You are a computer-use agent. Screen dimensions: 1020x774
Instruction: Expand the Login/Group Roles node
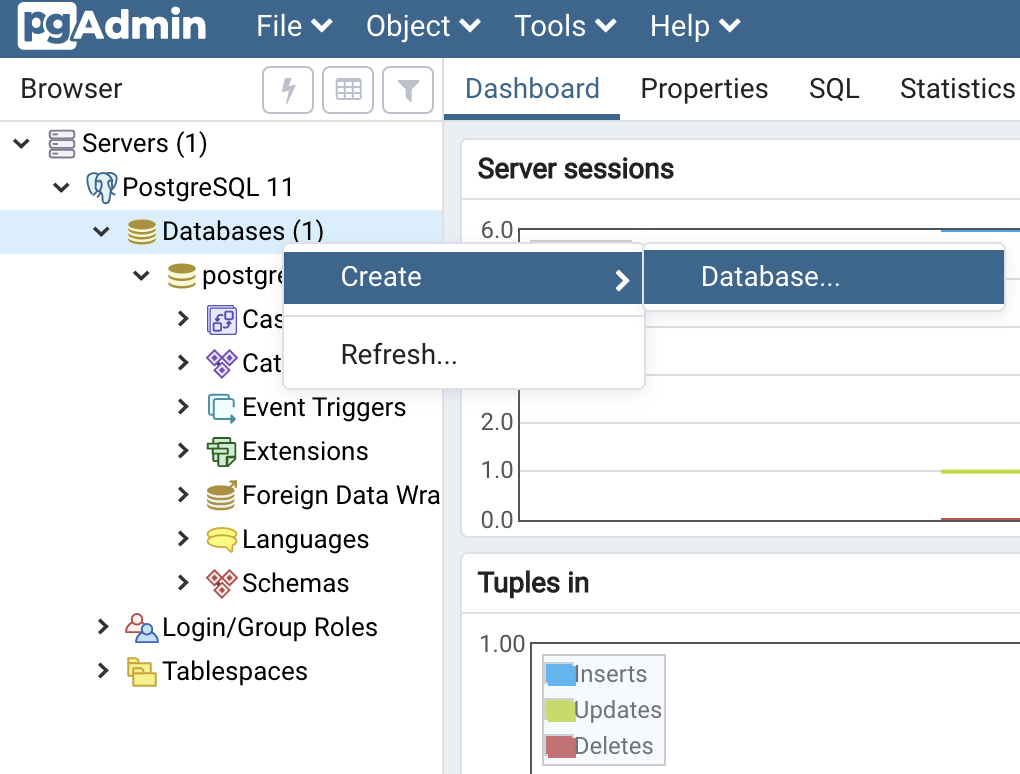coord(103,627)
